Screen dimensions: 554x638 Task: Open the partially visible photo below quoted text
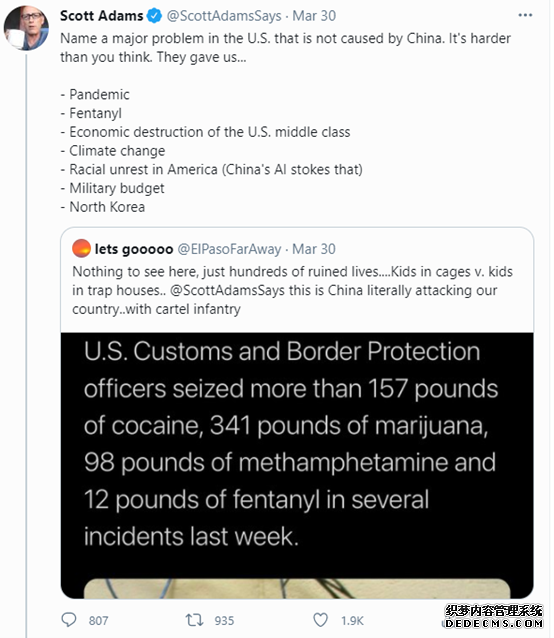coord(297,588)
